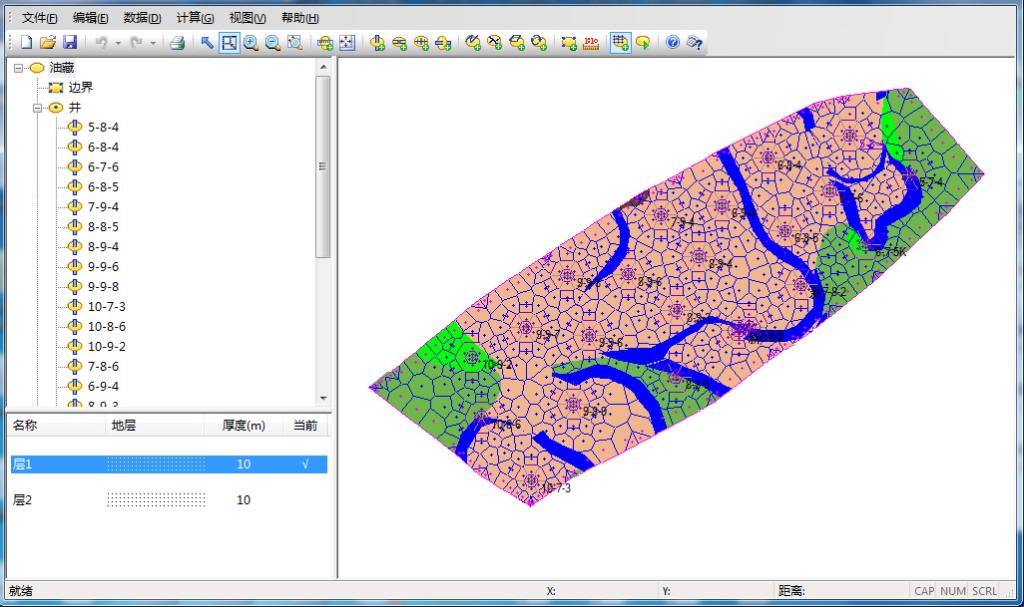
Task: Open the 计算(G) menu
Action: click(194, 18)
